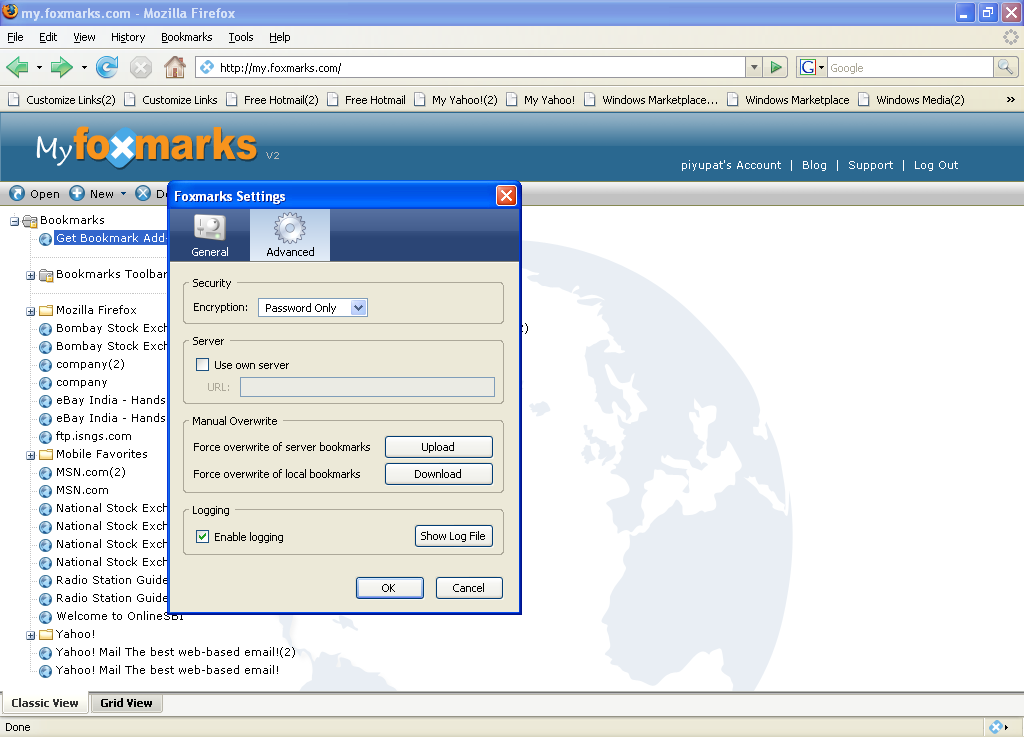Click the Bookmarks Toolbar folder icon
Screen dimensions: 1024x737
point(46,275)
